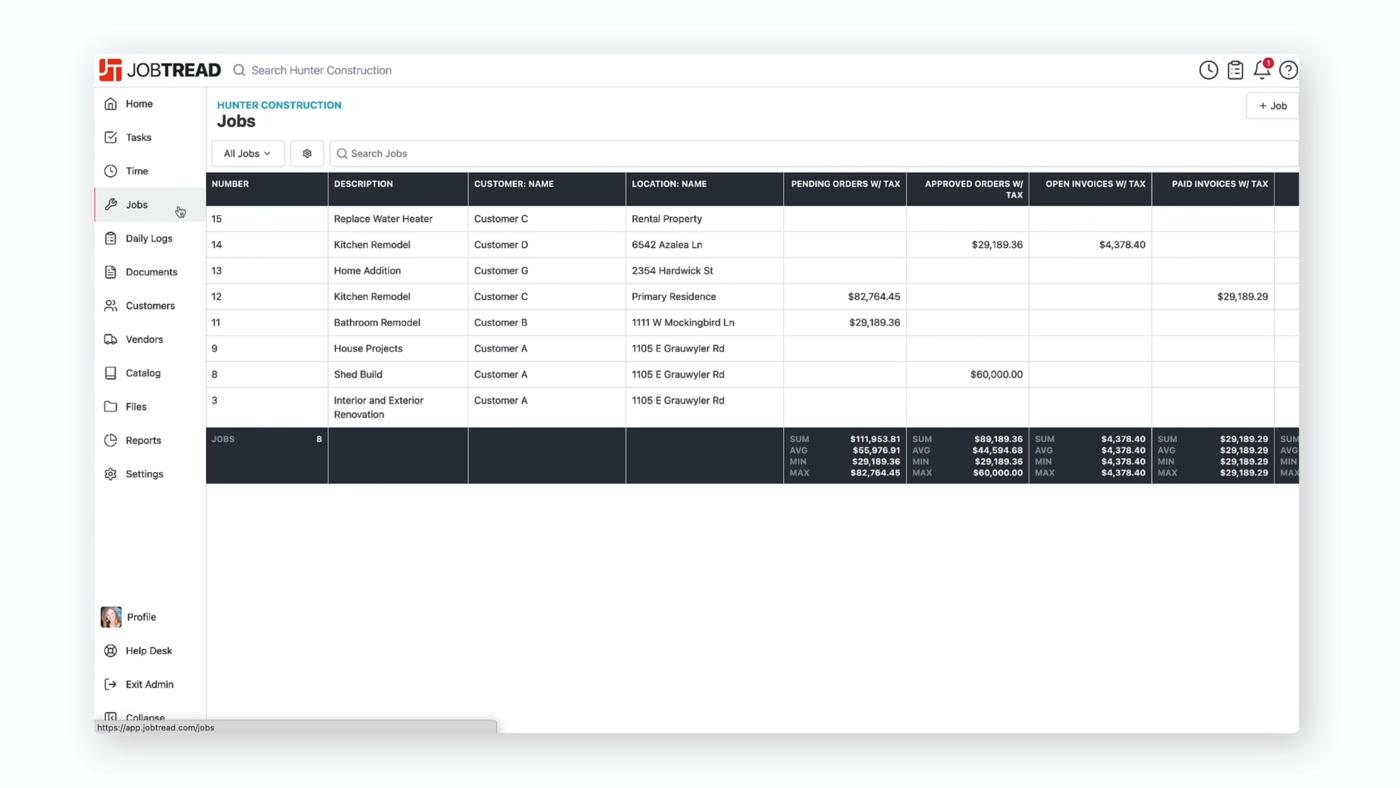The height and width of the screenshot is (788, 1400).
Task: Open the Replace Water Heater job row
Action: coord(752,219)
